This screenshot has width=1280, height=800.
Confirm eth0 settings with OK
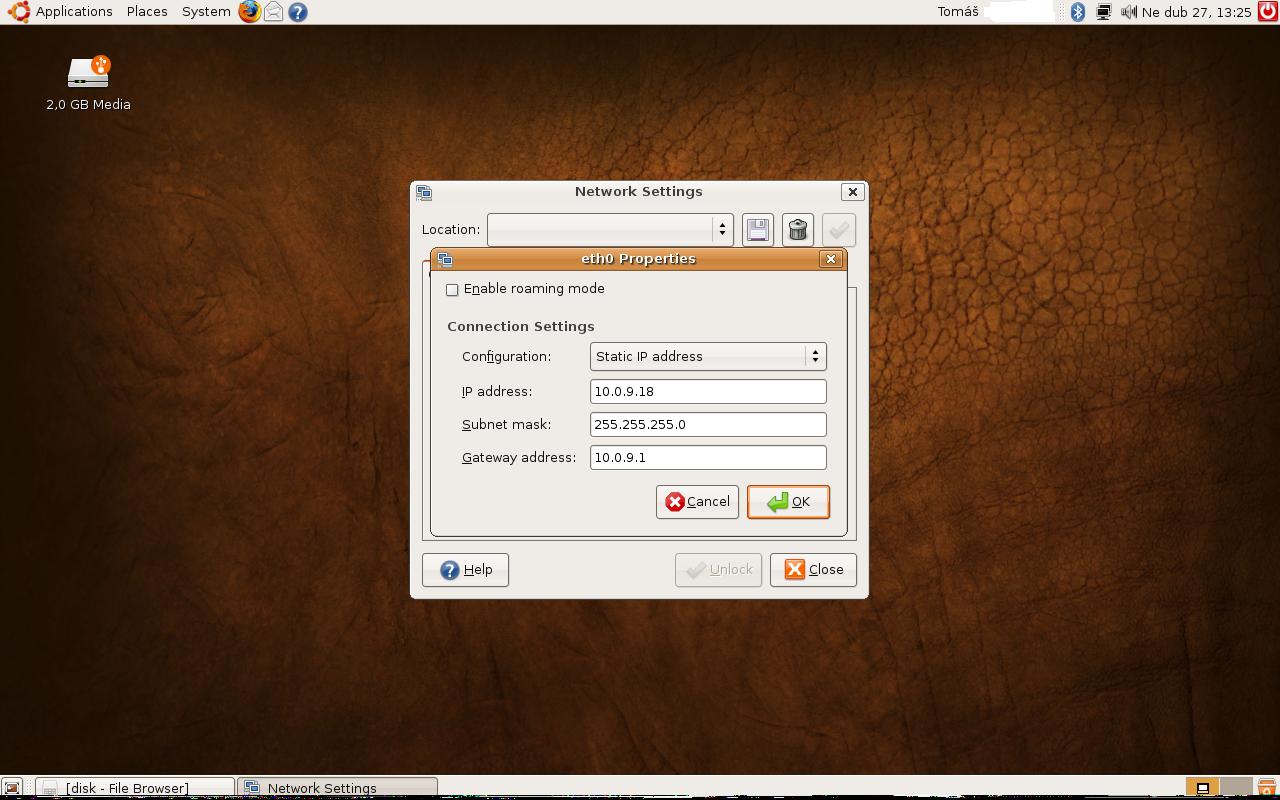[x=788, y=502]
